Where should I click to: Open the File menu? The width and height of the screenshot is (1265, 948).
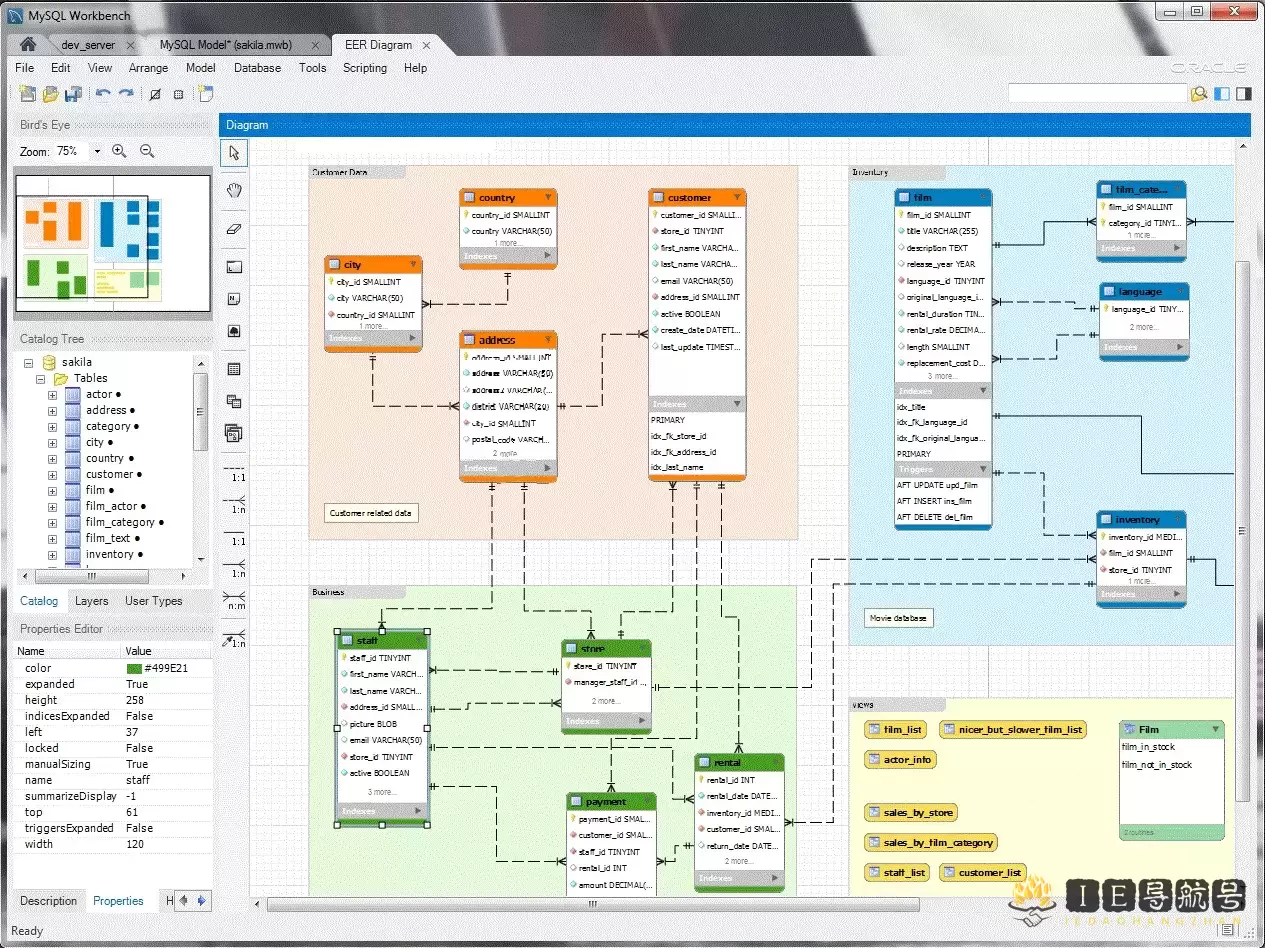[x=25, y=68]
